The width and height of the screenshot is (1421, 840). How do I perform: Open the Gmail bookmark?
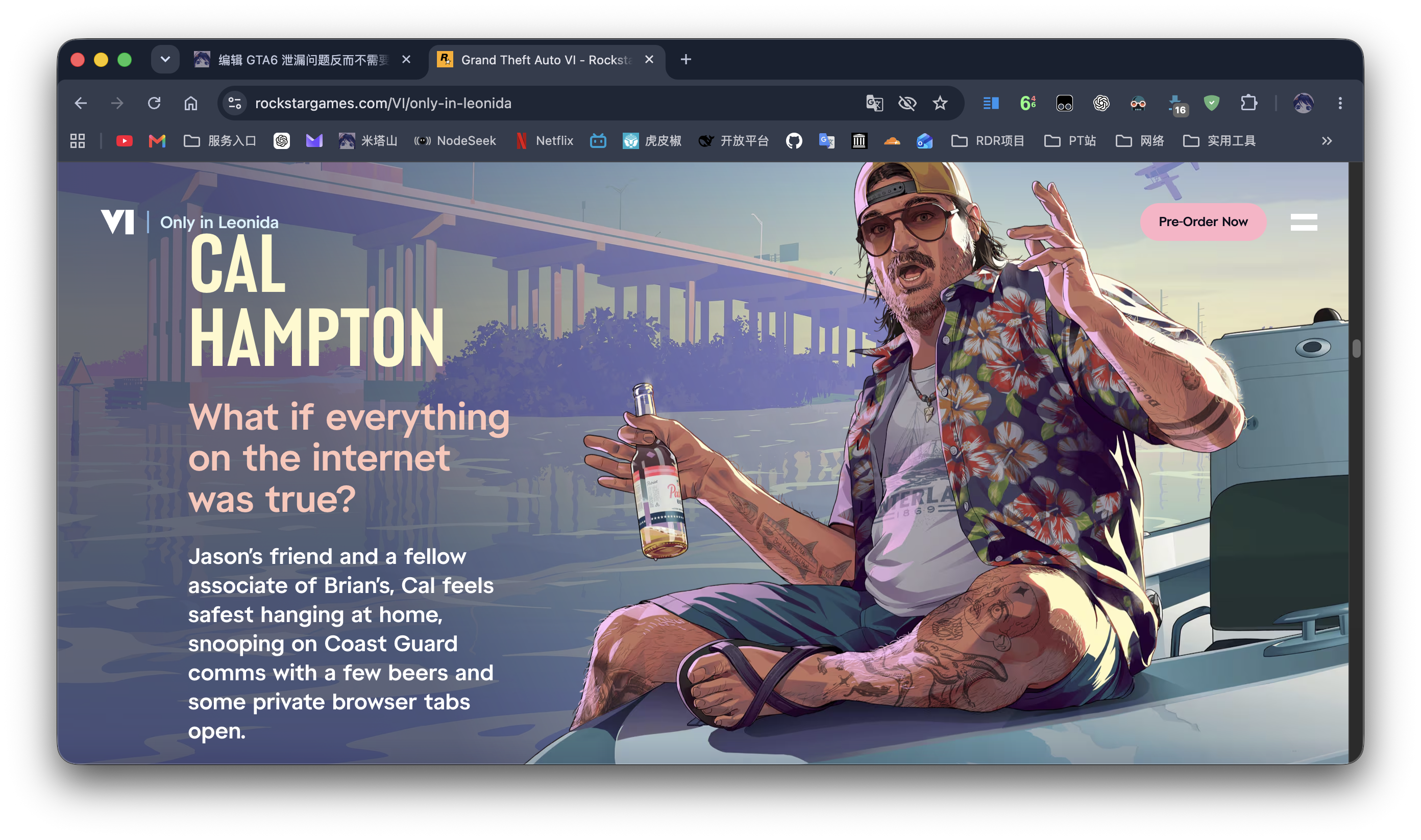(157, 141)
